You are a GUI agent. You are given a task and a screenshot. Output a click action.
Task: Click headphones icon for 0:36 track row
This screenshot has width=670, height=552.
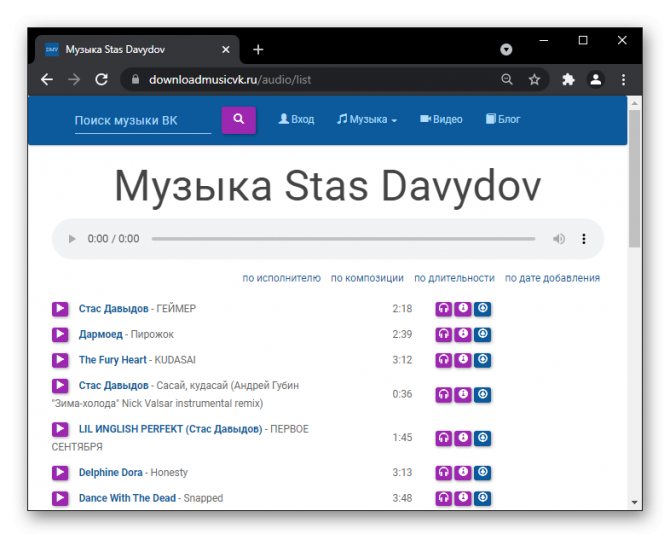(444, 394)
